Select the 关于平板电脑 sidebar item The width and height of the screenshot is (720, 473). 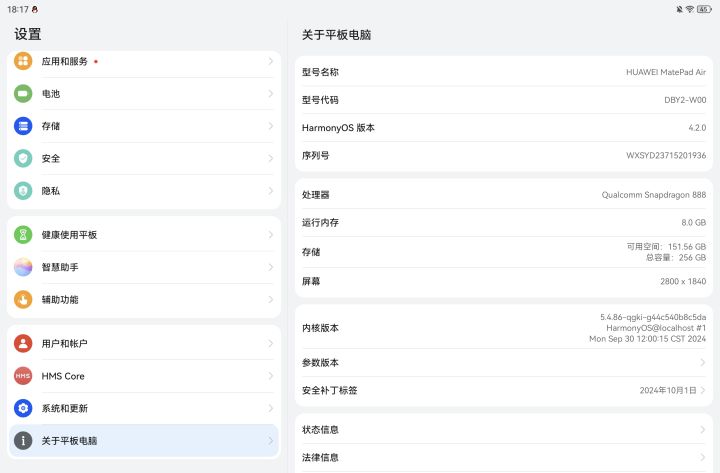pos(144,441)
